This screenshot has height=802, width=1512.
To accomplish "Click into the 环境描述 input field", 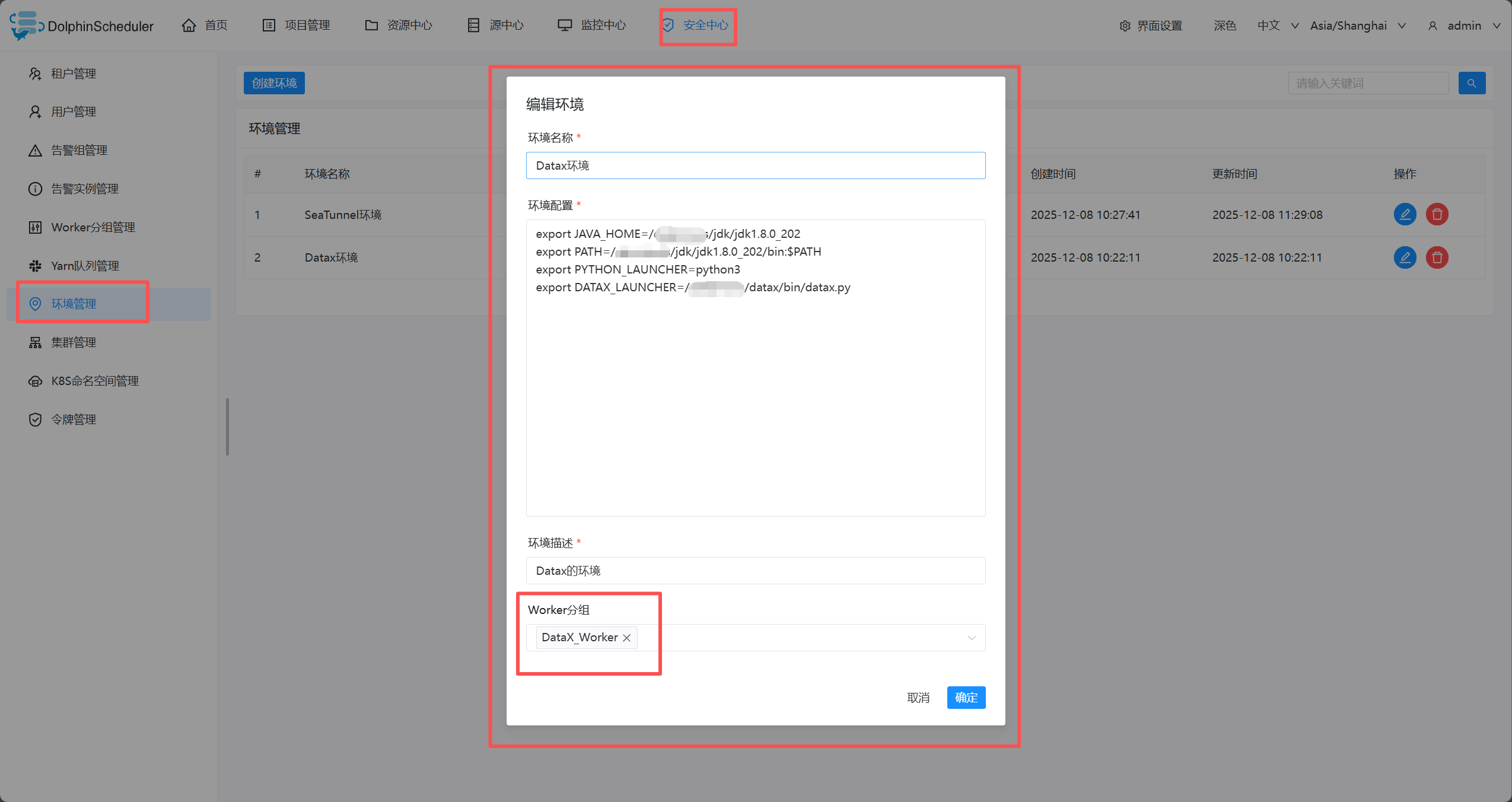I will (755, 571).
